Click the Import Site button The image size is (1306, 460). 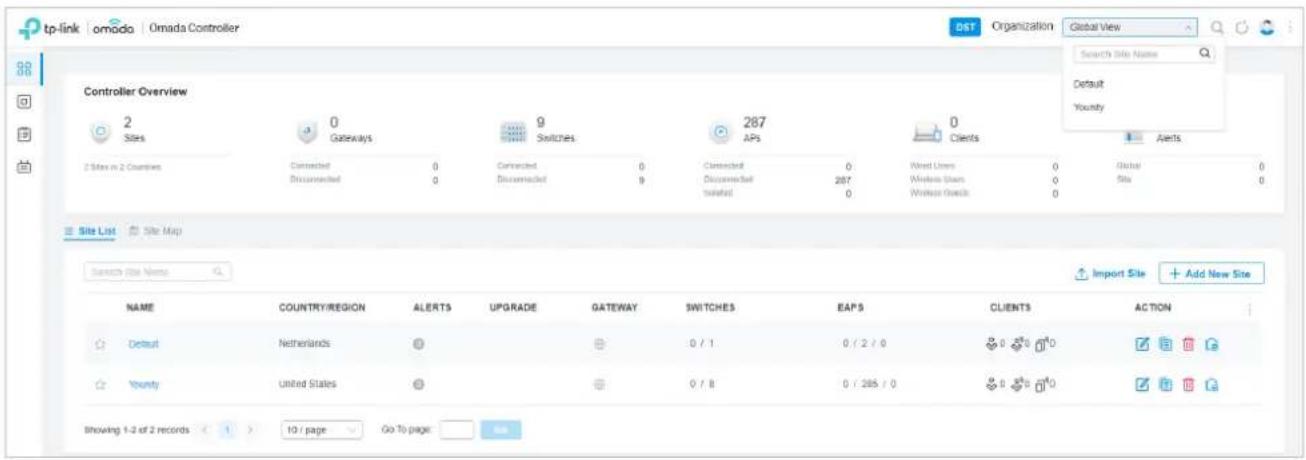click(x=1109, y=273)
